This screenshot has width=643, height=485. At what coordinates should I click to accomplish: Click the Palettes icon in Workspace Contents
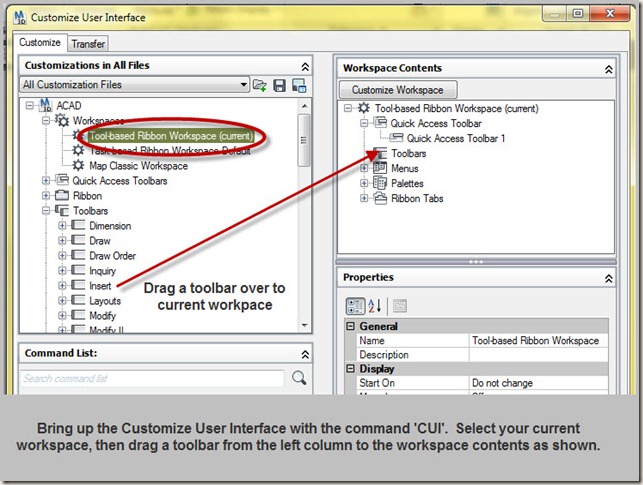(380, 183)
